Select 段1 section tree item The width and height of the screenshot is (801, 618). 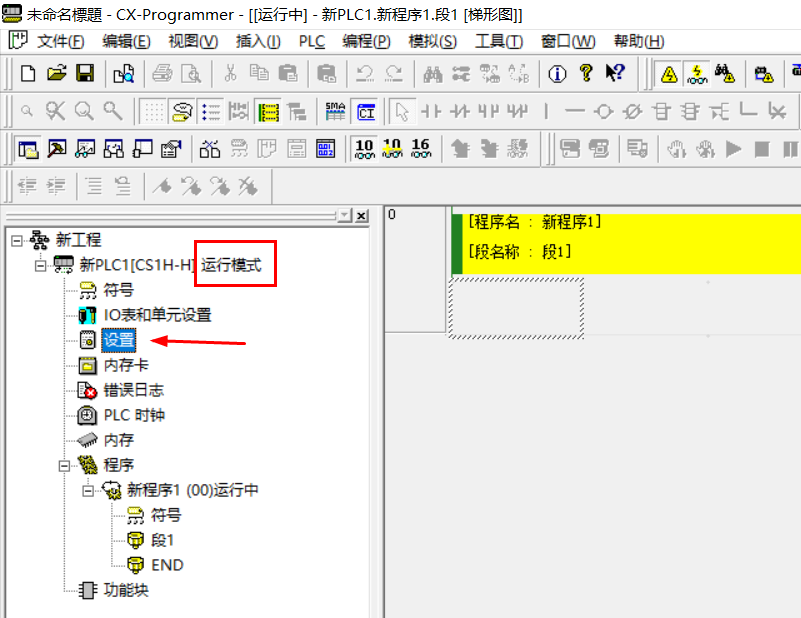coord(162,540)
